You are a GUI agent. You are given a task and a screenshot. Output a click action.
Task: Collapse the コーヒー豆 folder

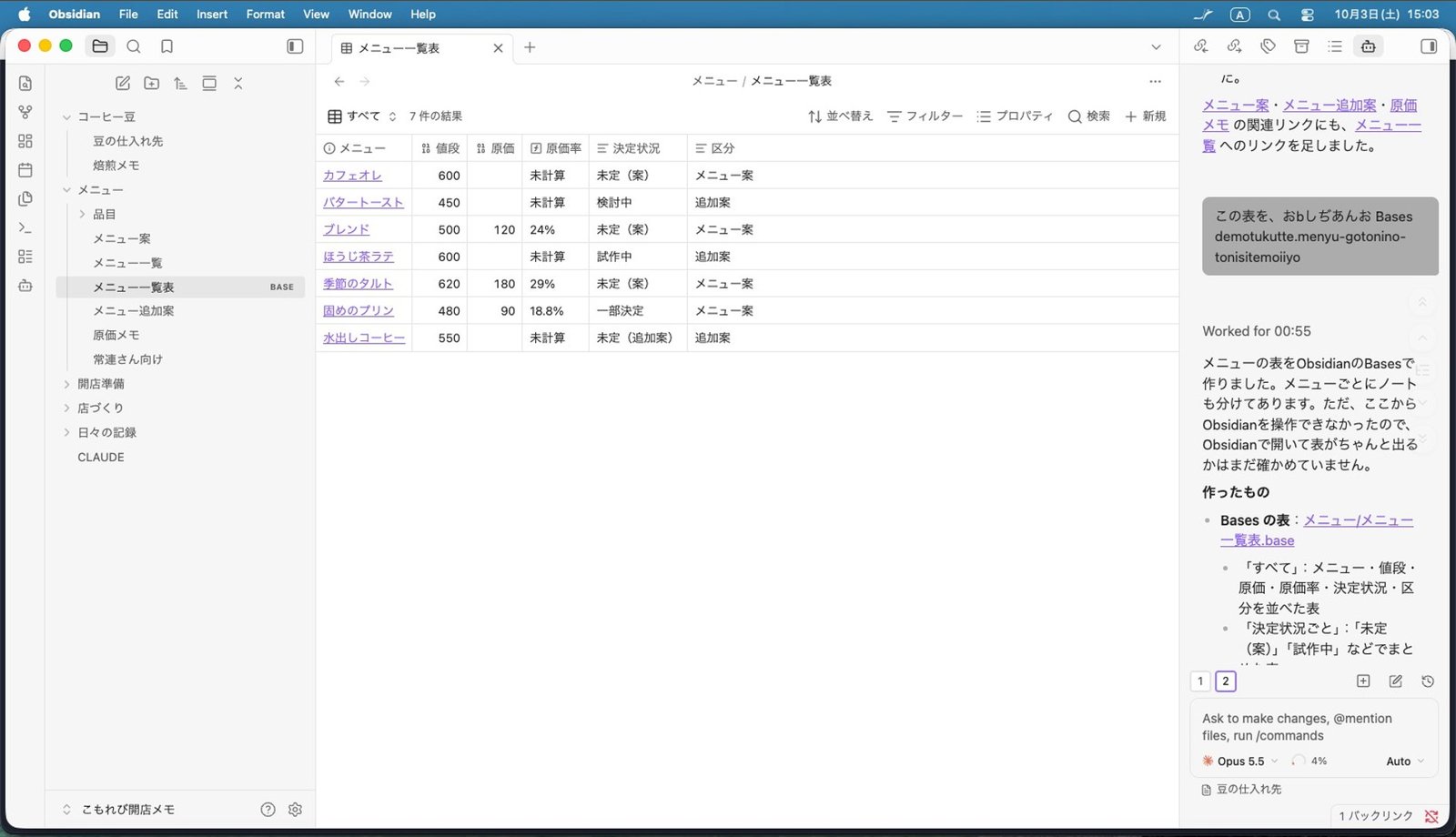pos(66,117)
